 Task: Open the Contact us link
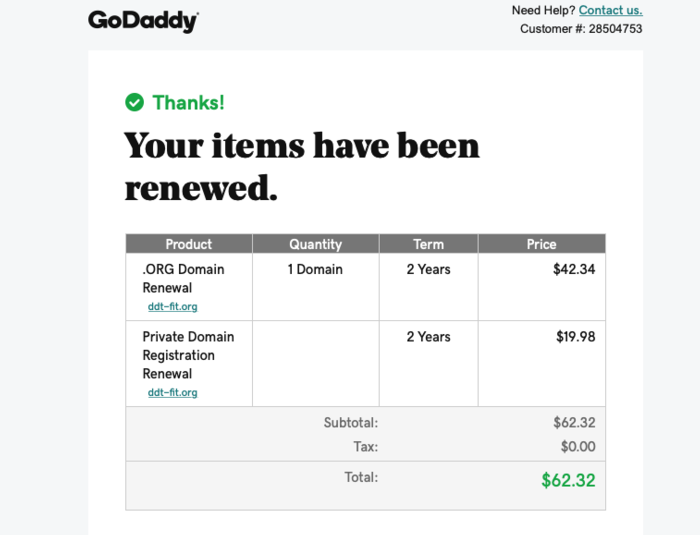coord(610,10)
